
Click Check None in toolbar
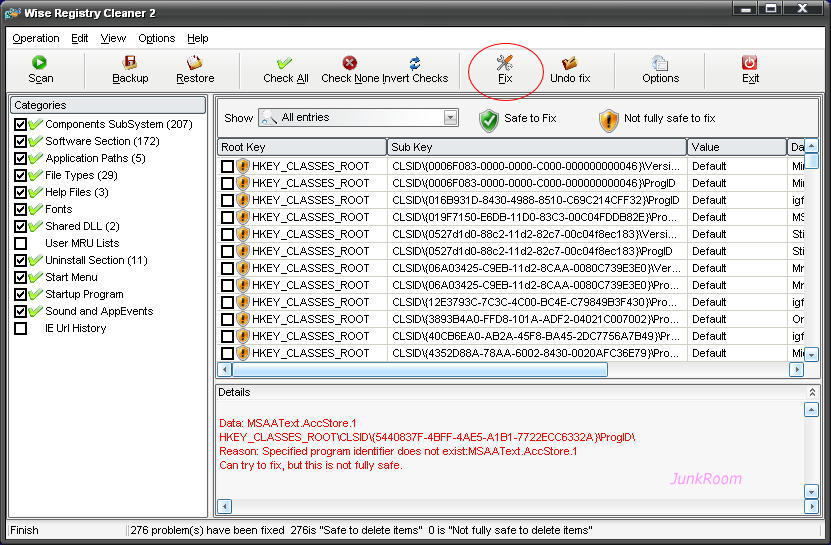click(x=350, y=69)
